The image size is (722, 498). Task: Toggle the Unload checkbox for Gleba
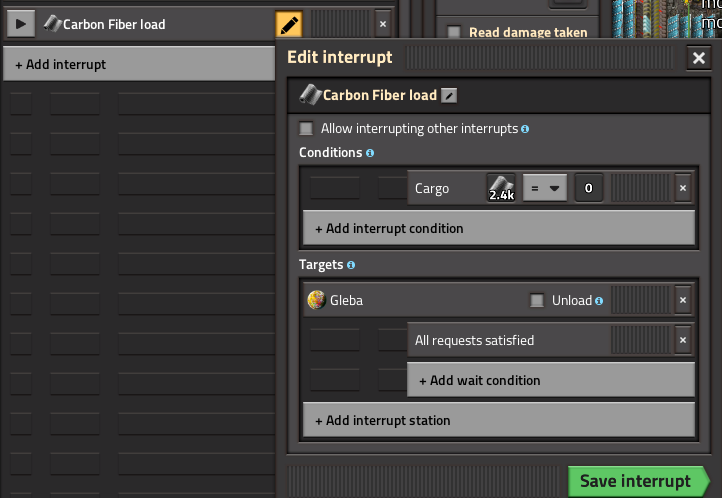(537, 300)
